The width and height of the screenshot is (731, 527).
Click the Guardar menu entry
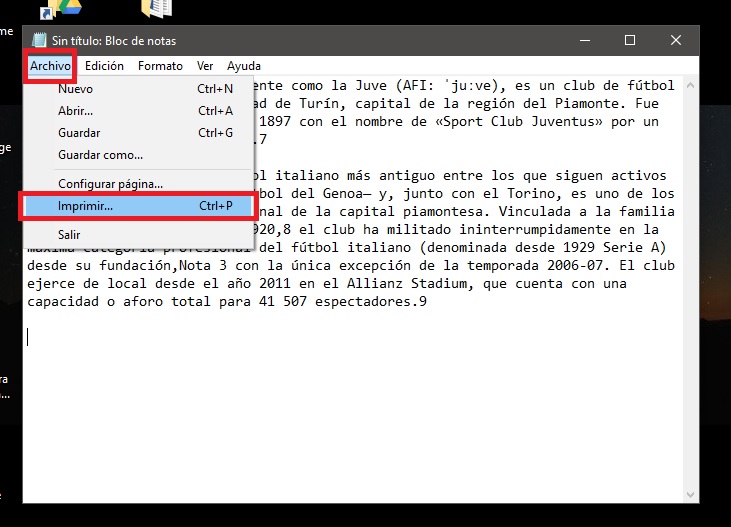tap(138, 132)
